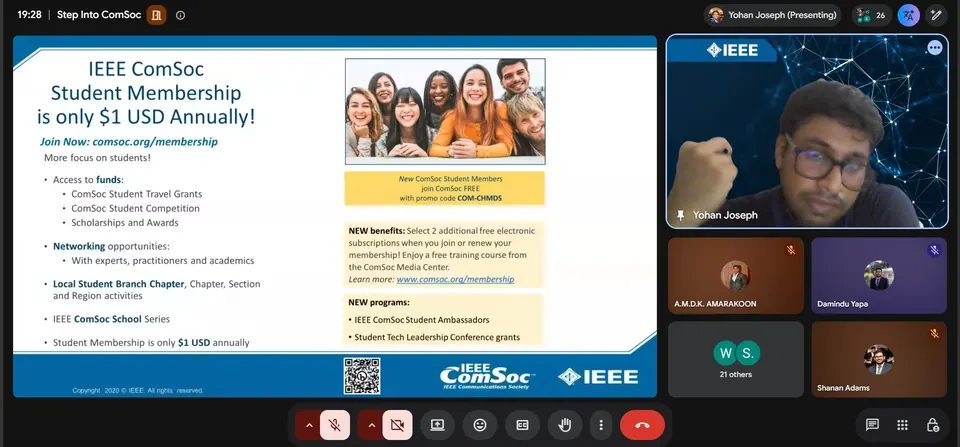This screenshot has width=960, height=447.
Task: Select Shanan Adams participant tile
Action: (879, 359)
